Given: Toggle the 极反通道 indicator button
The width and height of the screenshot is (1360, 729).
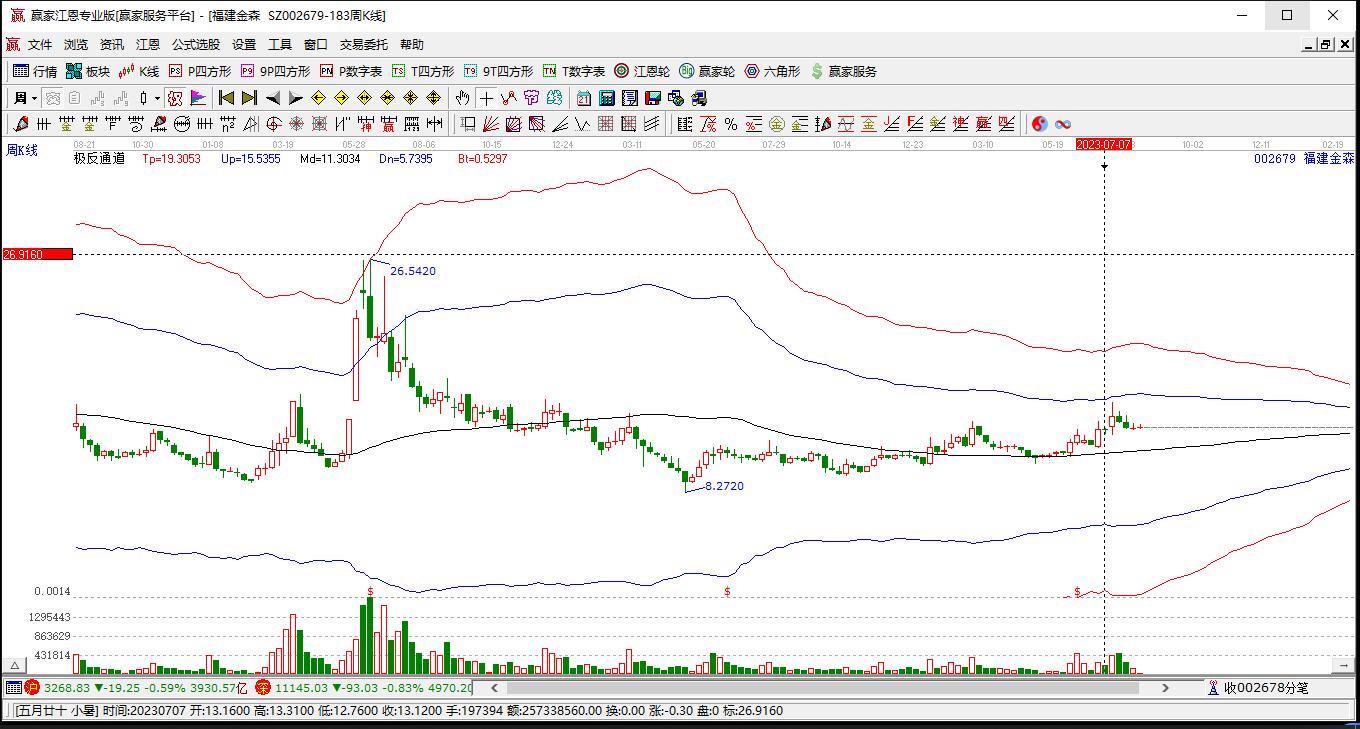Looking at the screenshot, I should pyautogui.click(x=99, y=158).
